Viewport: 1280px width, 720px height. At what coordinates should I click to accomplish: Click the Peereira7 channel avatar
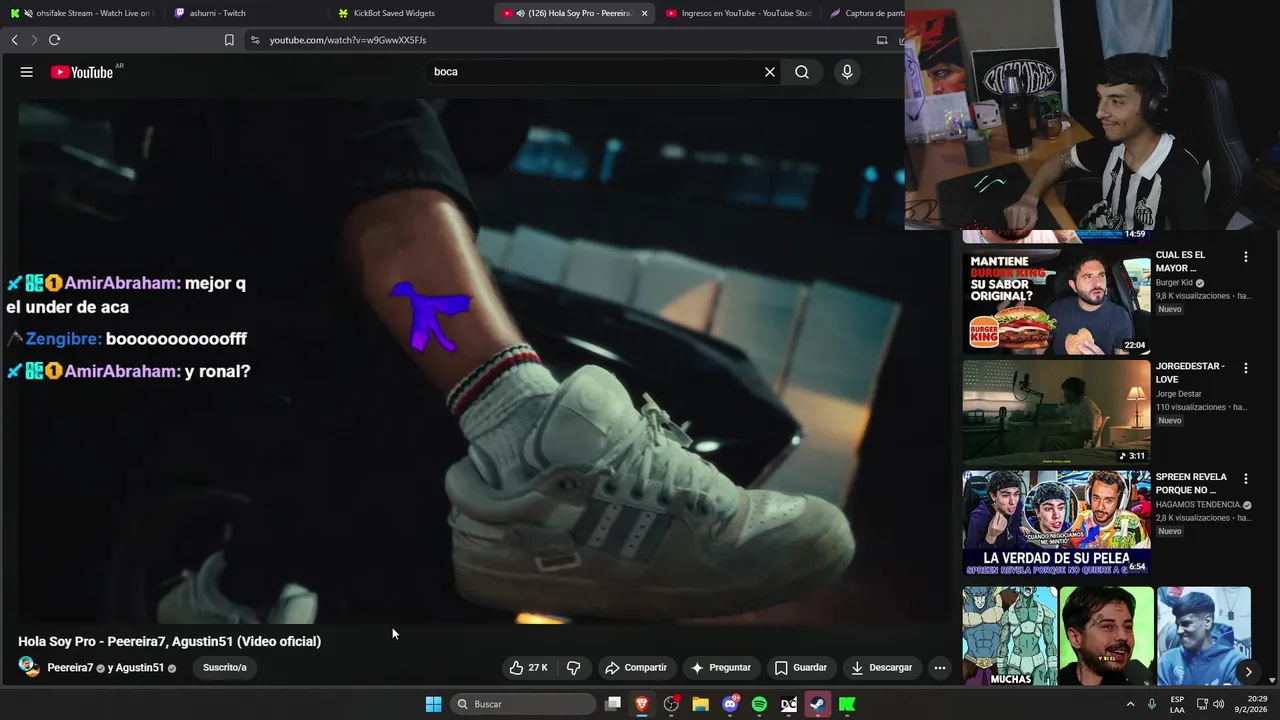point(29,667)
